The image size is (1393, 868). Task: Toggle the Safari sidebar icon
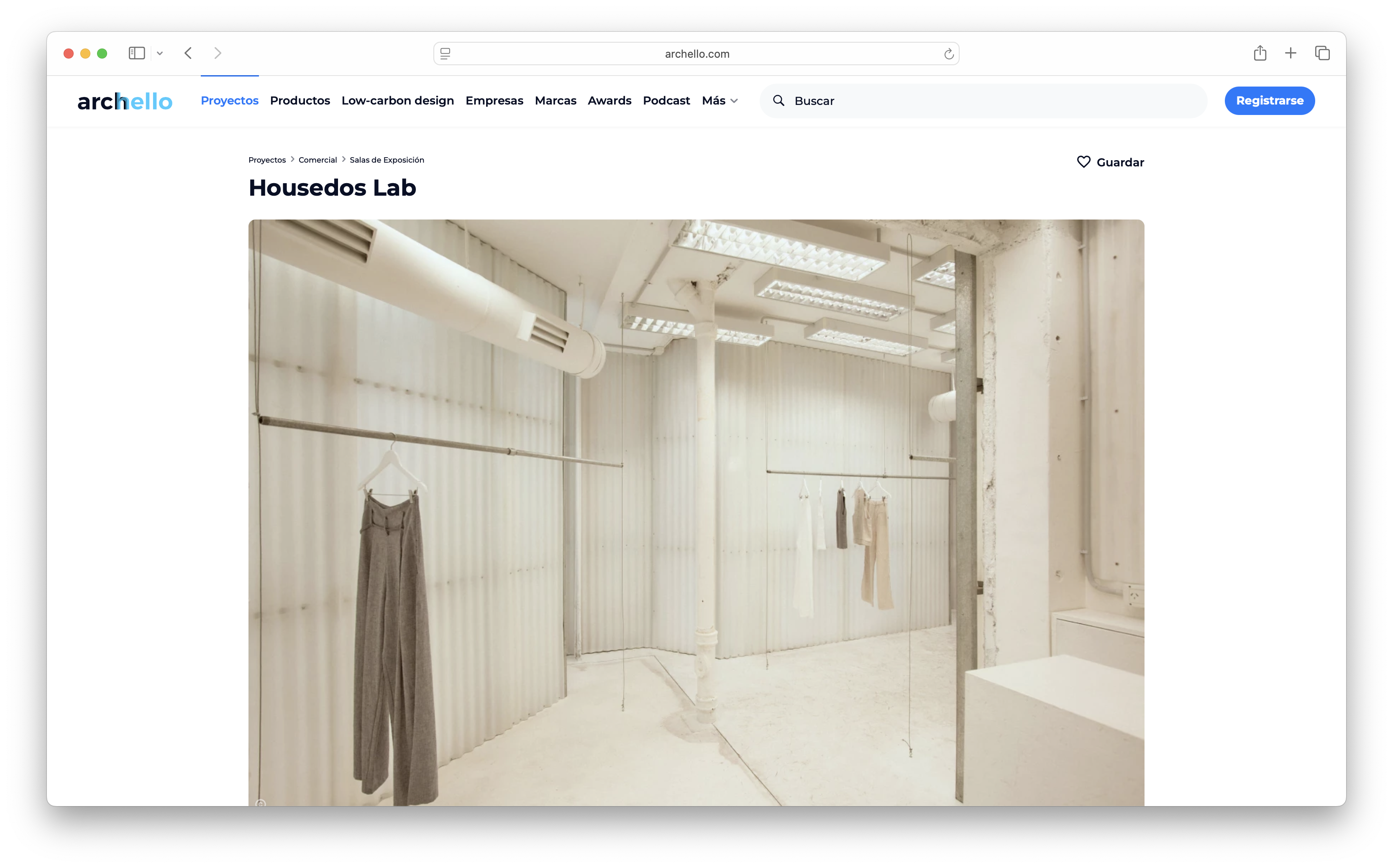[x=136, y=54]
